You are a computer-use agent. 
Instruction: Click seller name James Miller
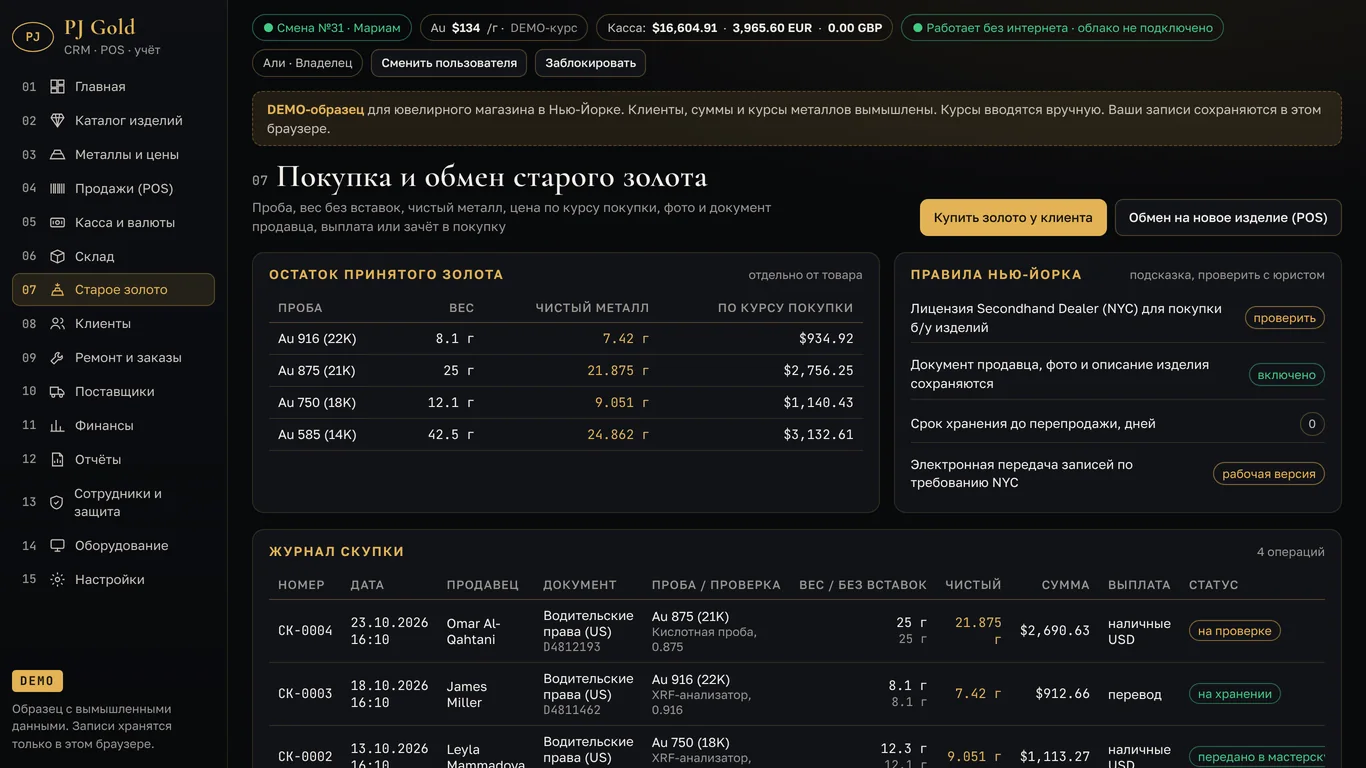(x=467, y=694)
